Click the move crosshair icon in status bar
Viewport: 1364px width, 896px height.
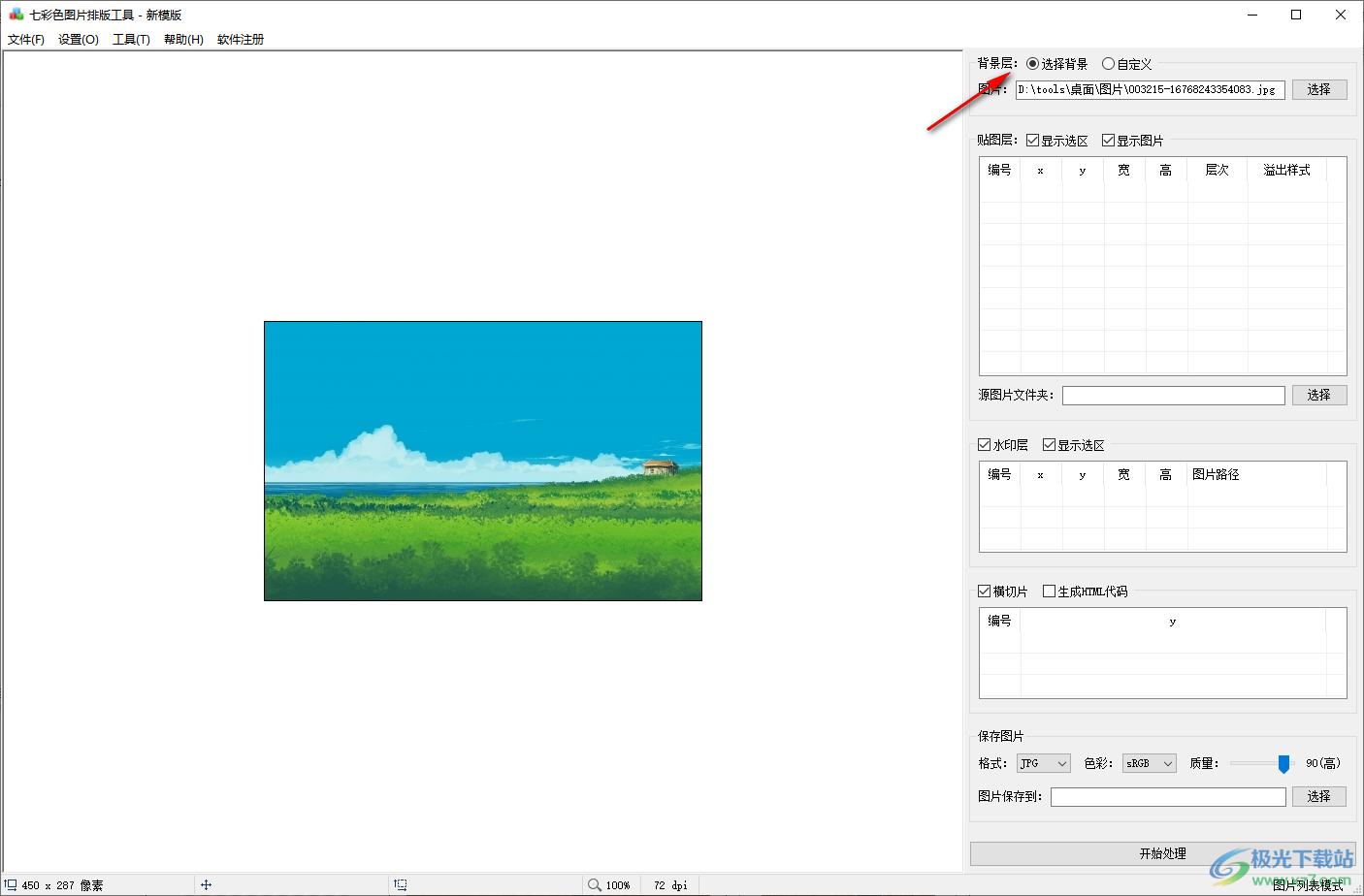pyautogui.click(x=206, y=884)
